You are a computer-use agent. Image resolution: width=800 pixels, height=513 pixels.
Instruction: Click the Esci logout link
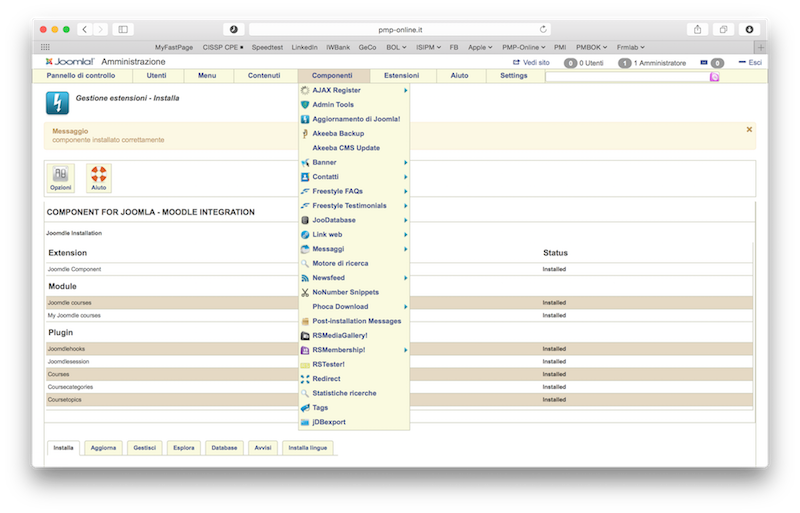pyautogui.click(x=755, y=62)
